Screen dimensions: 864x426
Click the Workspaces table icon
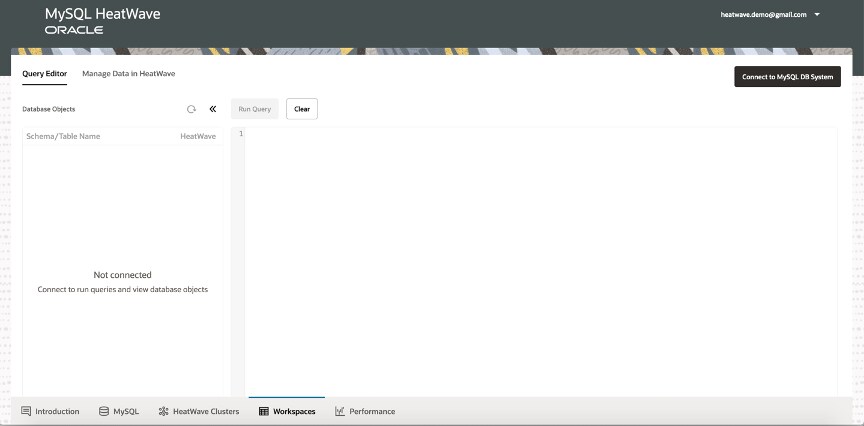pyautogui.click(x=264, y=411)
